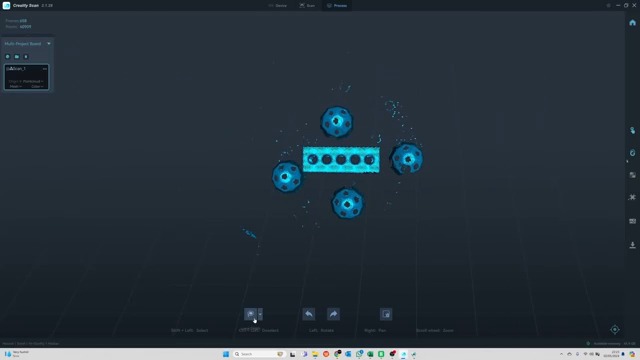Open the Windows Start menu
Viewport: 640px width, 360px height.
click(x=226, y=354)
